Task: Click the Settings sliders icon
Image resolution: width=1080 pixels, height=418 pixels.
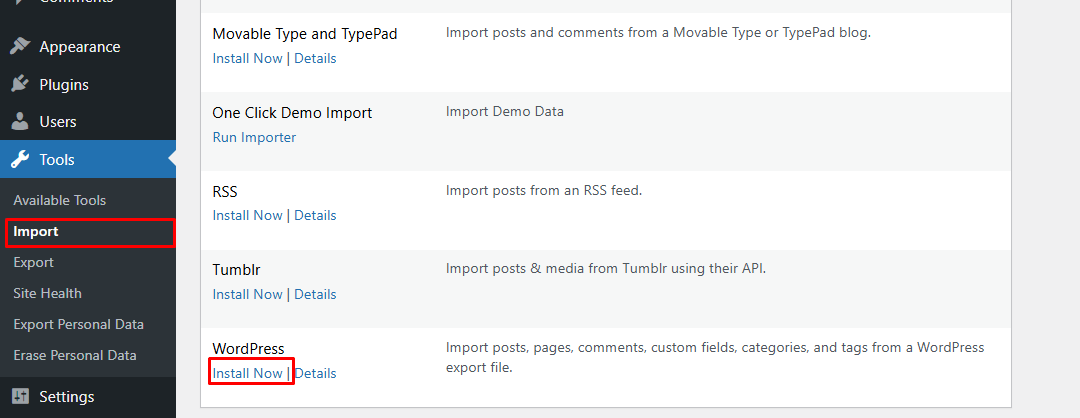Action: (x=19, y=397)
